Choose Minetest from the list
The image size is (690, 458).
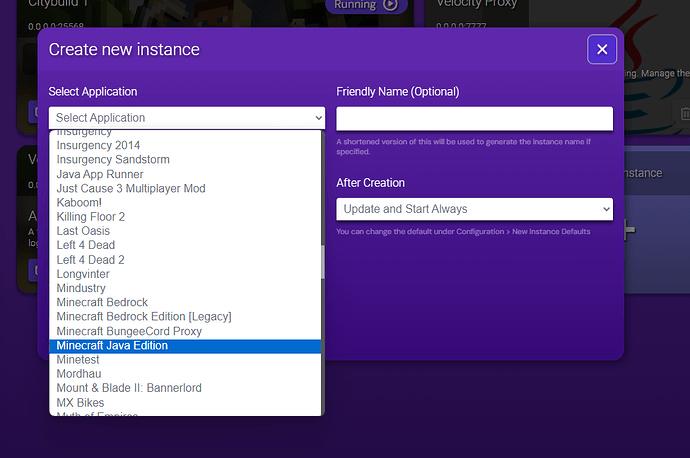(185, 360)
